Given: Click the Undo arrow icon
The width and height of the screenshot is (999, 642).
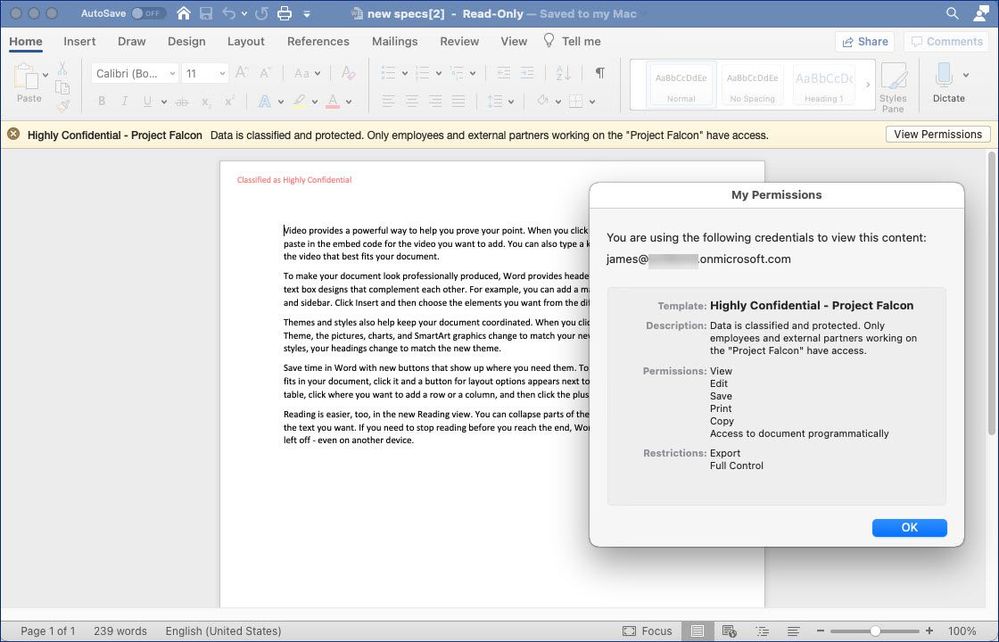Looking at the screenshot, I should tap(229, 13).
